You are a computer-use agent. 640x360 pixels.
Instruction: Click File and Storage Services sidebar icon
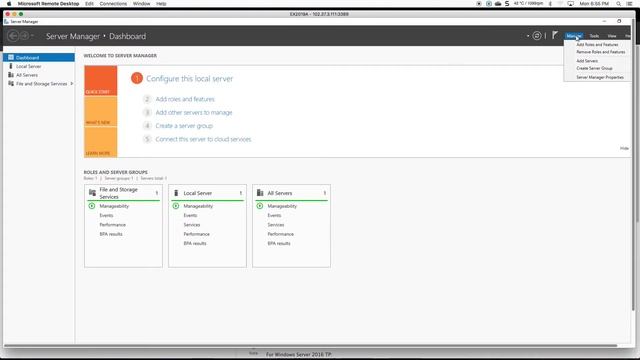pyautogui.click(x=11, y=84)
